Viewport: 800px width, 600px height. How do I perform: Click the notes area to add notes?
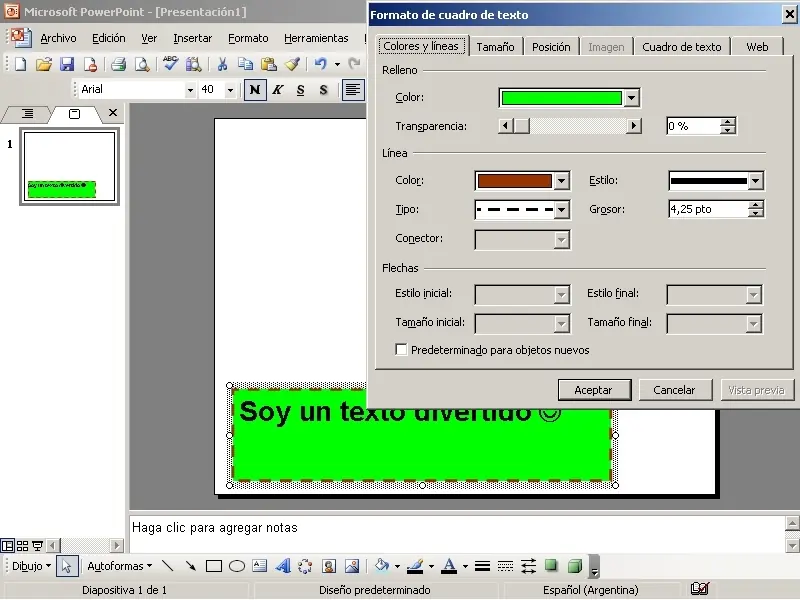tap(457, 534)
